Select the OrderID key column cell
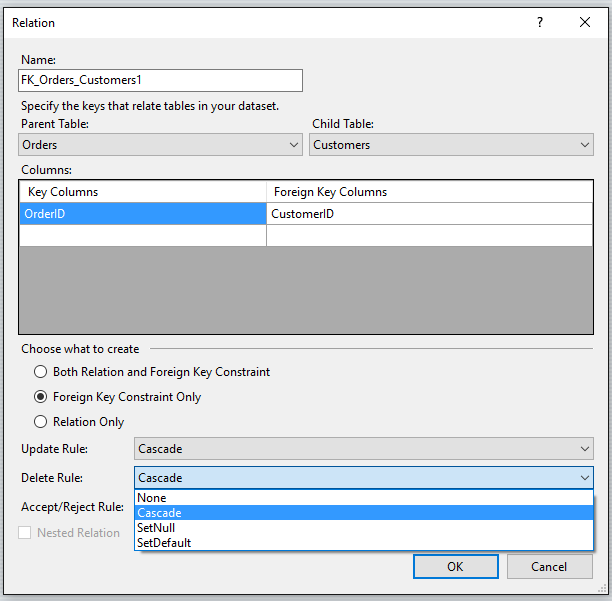The width and height of the screenshot is (612, 601). (x=143, y=213)
